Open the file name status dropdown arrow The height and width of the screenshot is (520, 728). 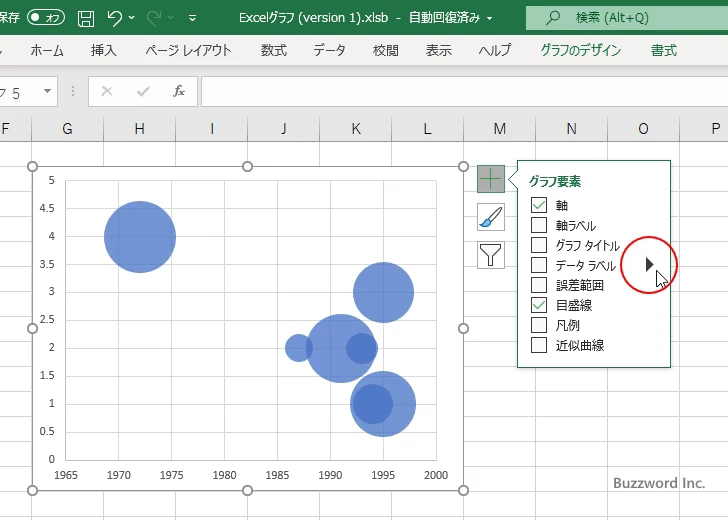pos(489,19)
